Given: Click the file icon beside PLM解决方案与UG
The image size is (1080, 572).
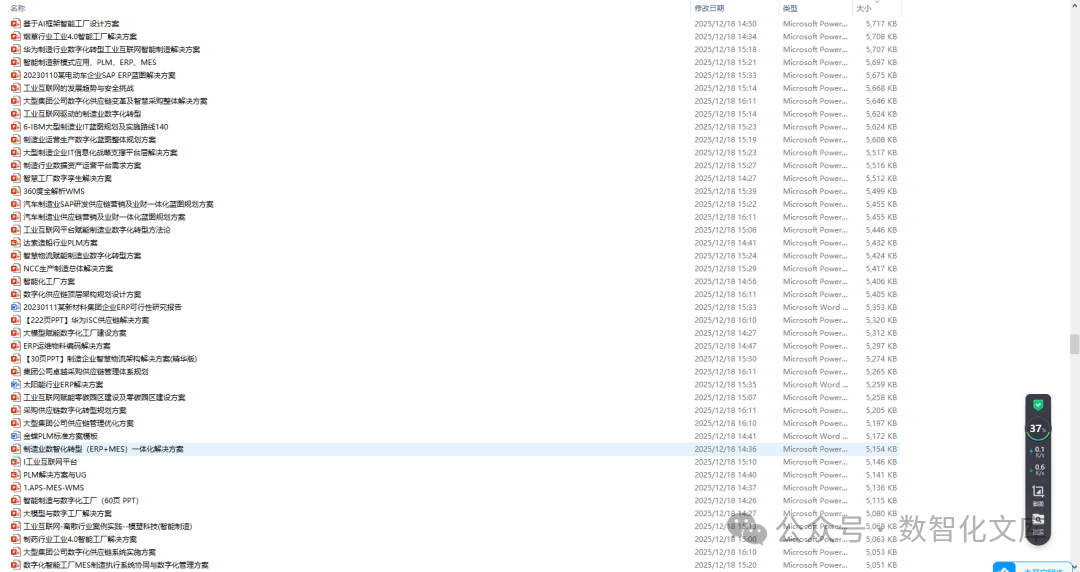Looking at the screenshot, I should tap(16, 475).
